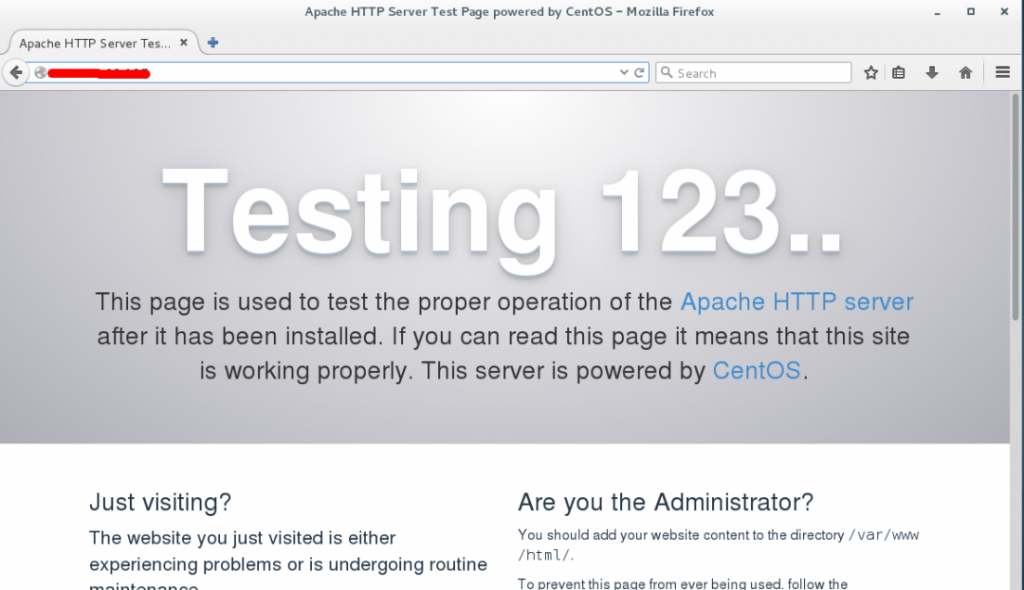This screenshot has width=1024, height=590.
Task: Open the downloads arrow icon
Action: 932,73
